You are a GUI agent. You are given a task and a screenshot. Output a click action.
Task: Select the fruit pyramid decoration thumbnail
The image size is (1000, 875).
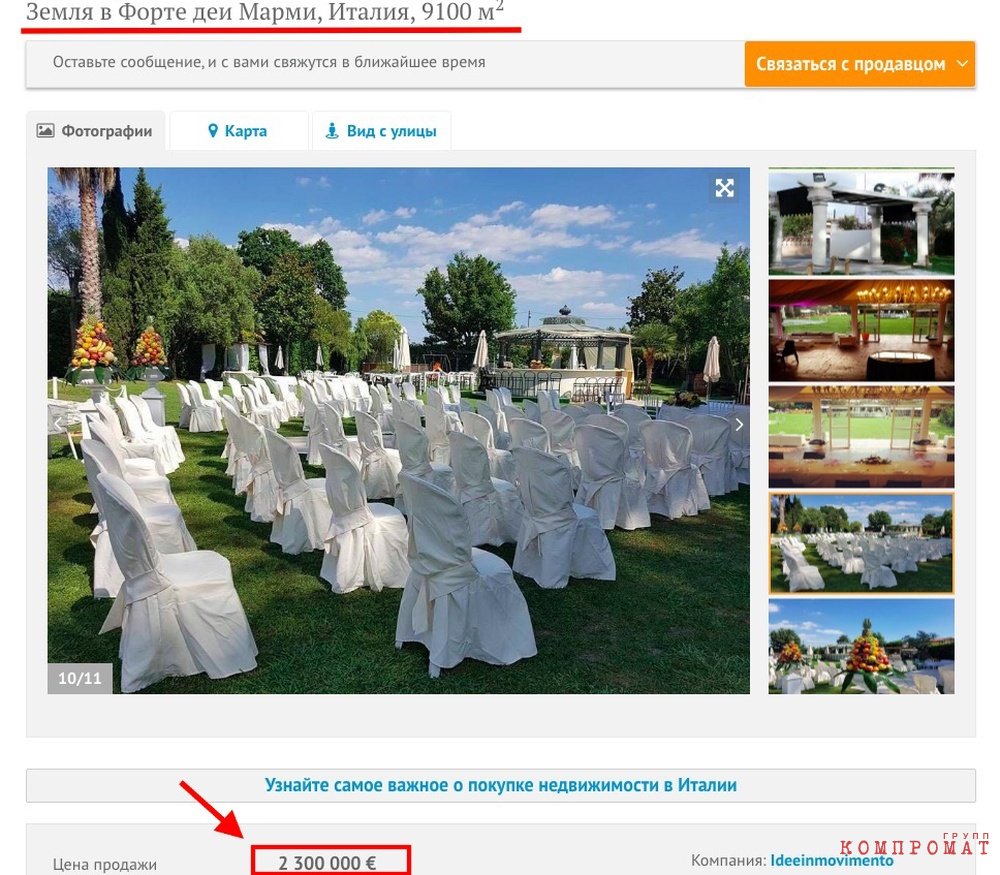861,646
